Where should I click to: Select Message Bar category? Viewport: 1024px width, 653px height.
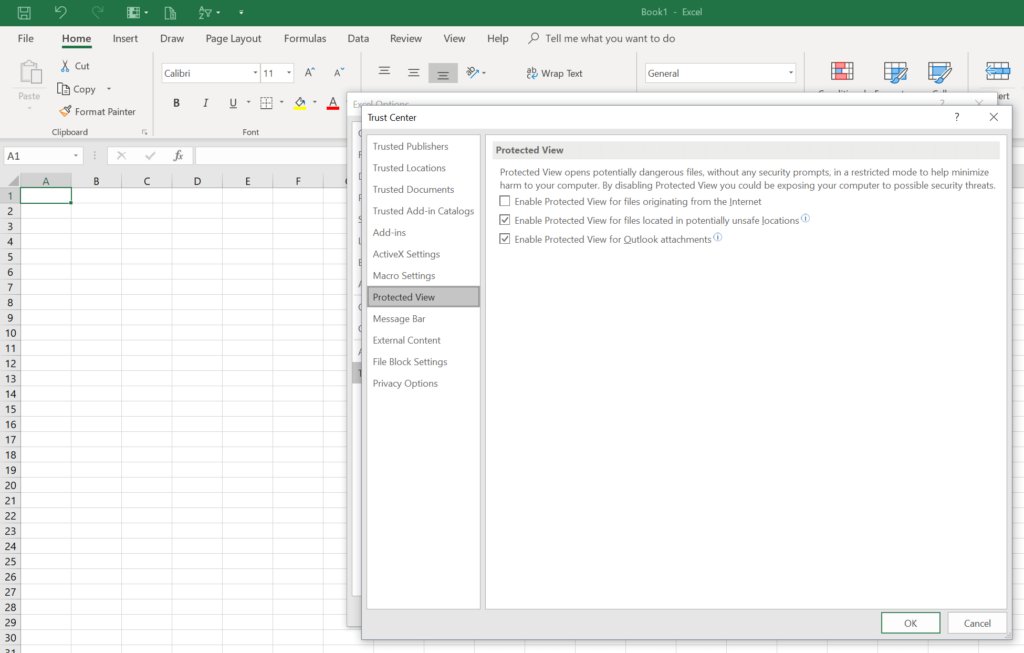423,319
